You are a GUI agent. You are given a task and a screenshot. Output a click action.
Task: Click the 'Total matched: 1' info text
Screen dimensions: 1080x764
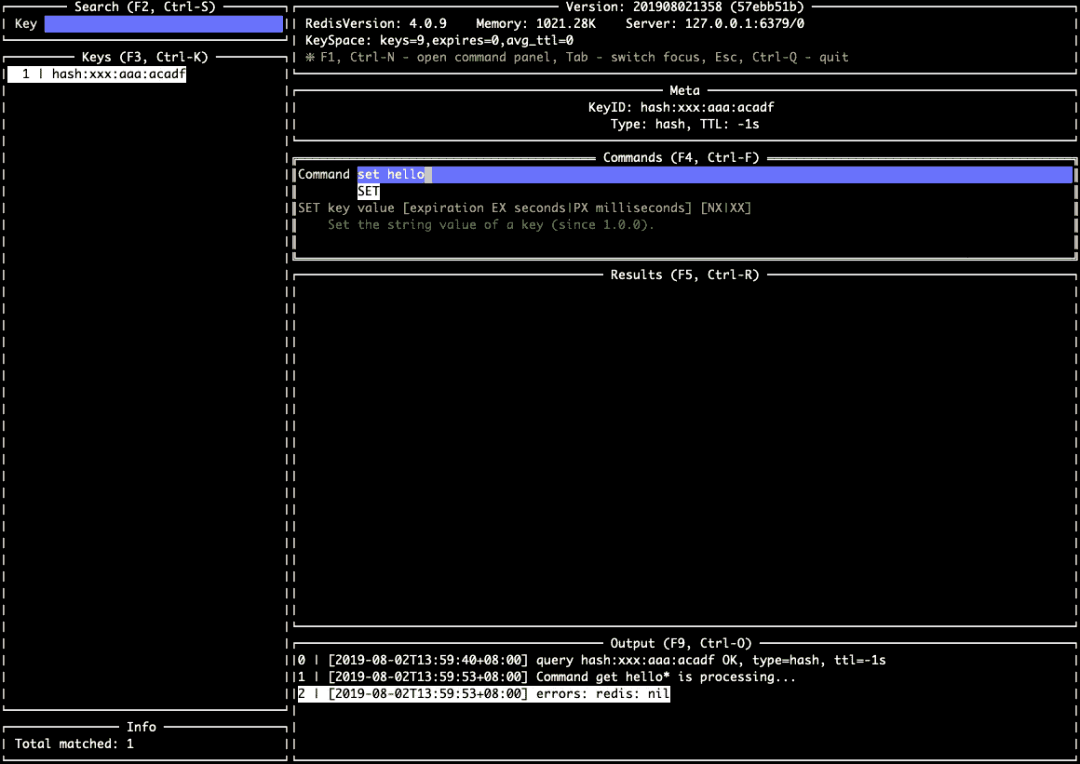[x=74, y=744]
